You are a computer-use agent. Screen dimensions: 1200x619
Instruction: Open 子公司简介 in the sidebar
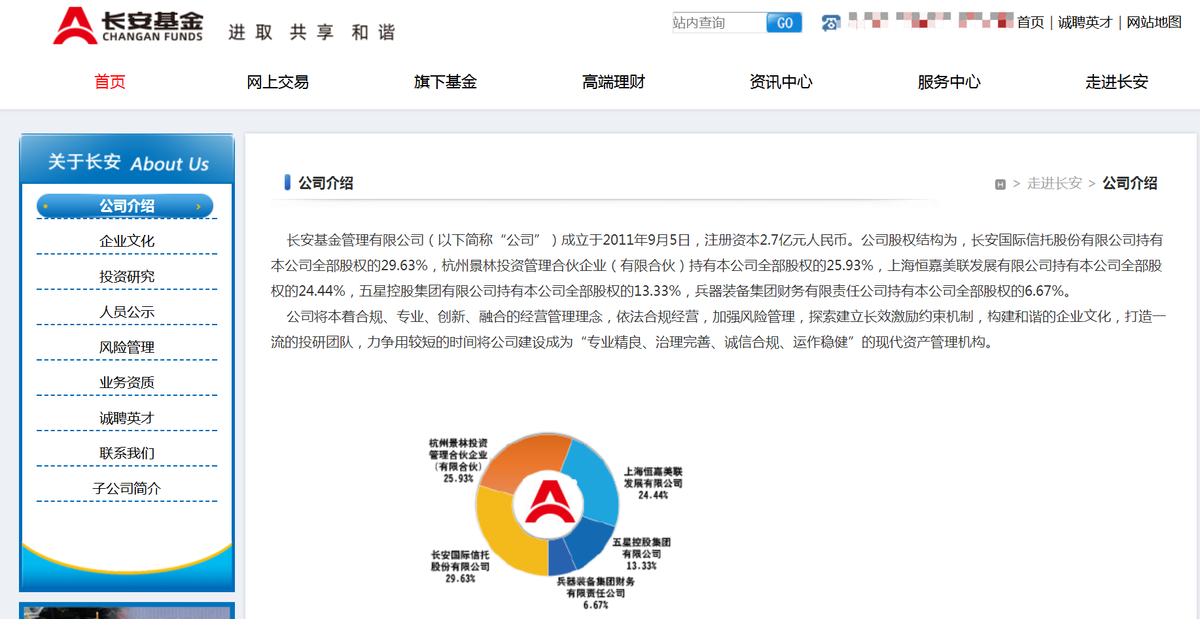pyautogui.click(x=127, y=488)
